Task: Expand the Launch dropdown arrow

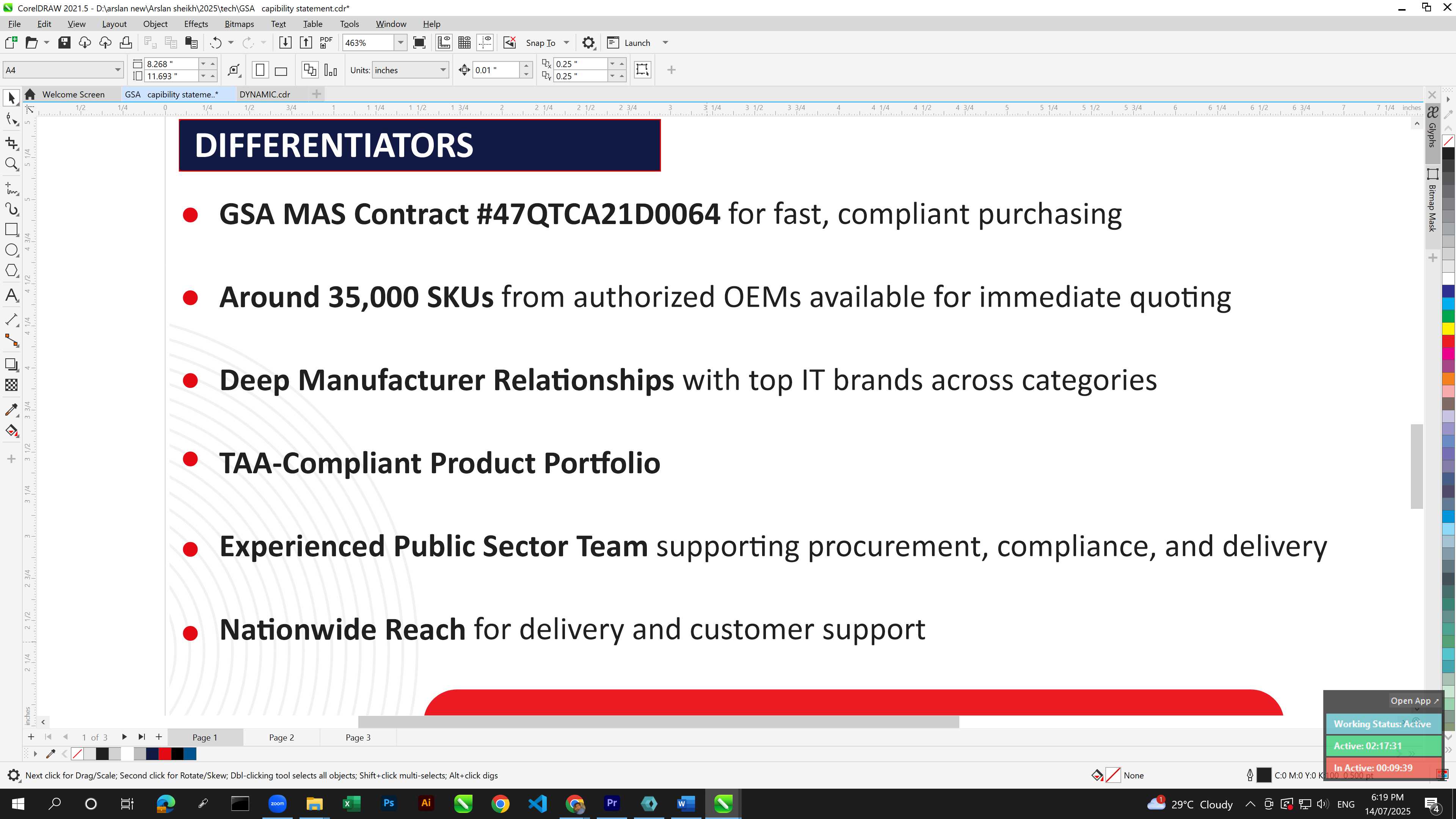Action: (x=665, y=42)
